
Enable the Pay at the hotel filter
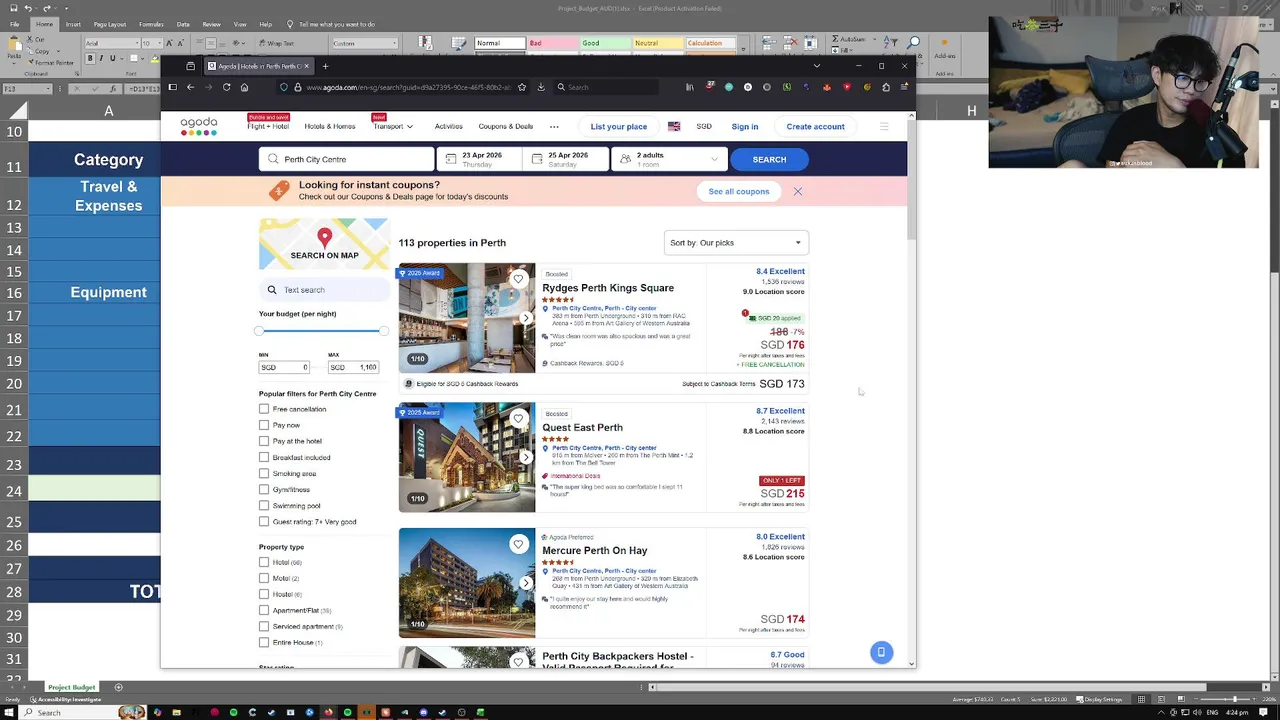point(264,441)
